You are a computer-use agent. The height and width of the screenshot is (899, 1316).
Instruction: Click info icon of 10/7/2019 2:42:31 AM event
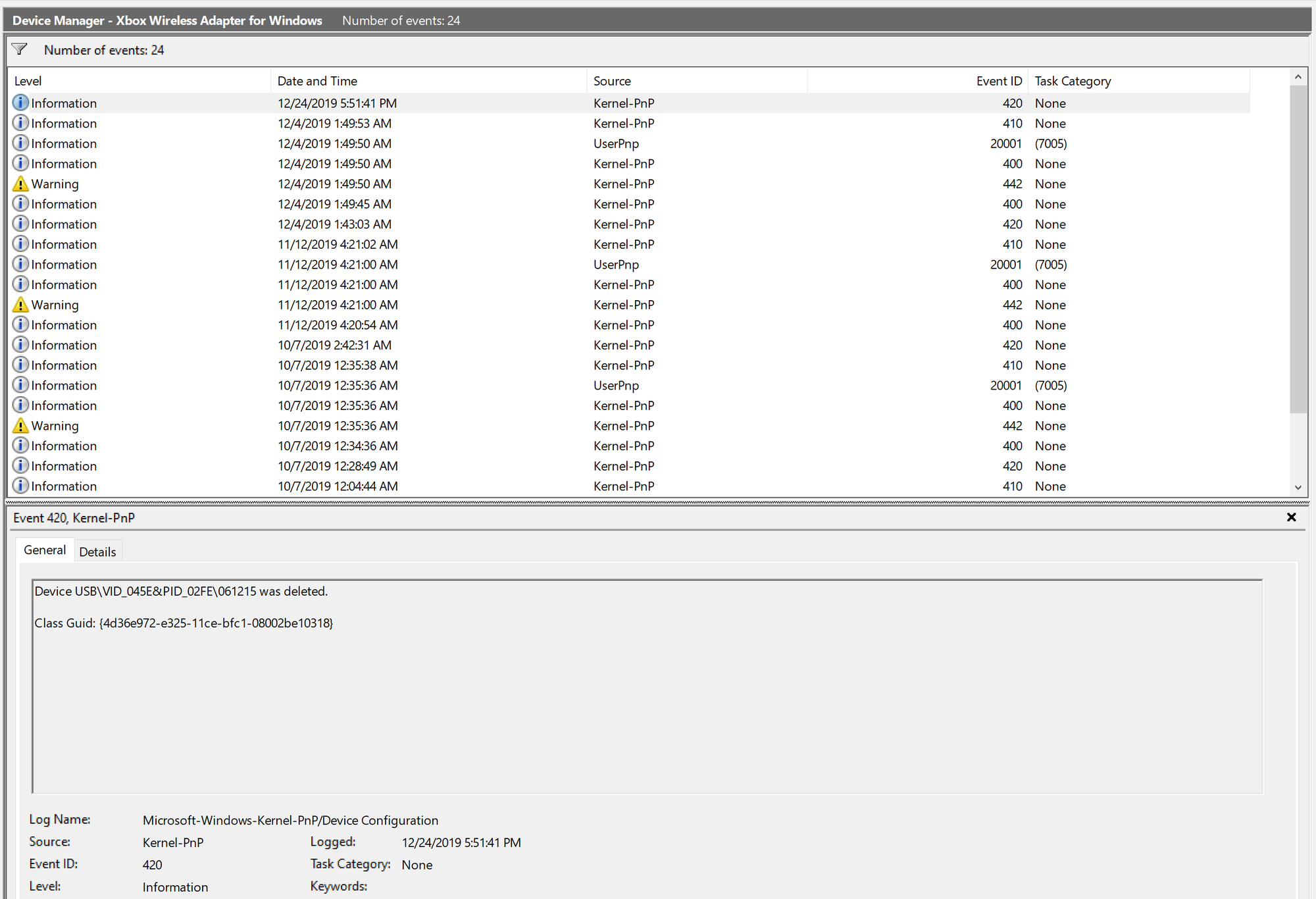20,345
